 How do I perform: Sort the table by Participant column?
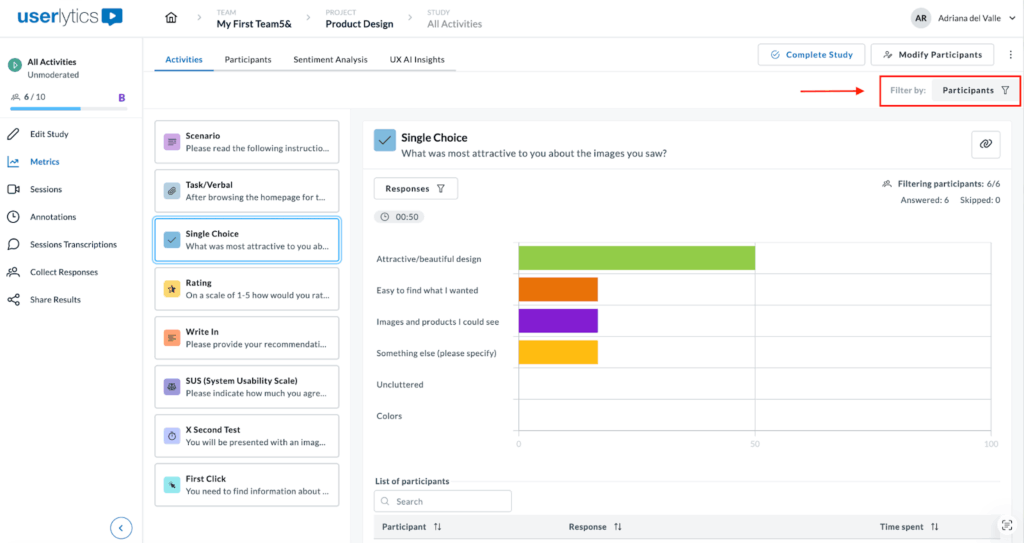click(x=438, y=527)
